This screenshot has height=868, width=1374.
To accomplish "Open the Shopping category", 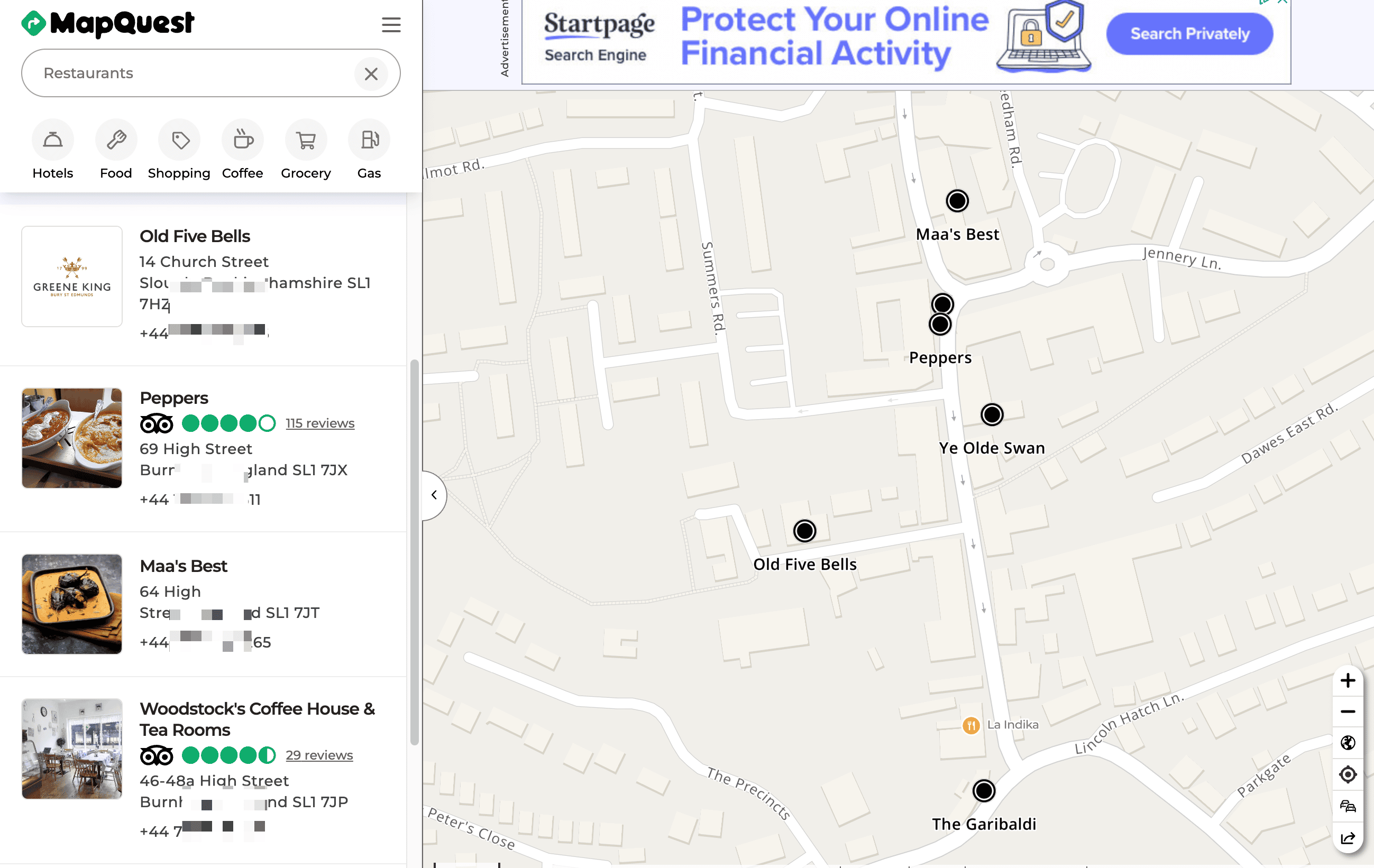I will coord(179,140).
